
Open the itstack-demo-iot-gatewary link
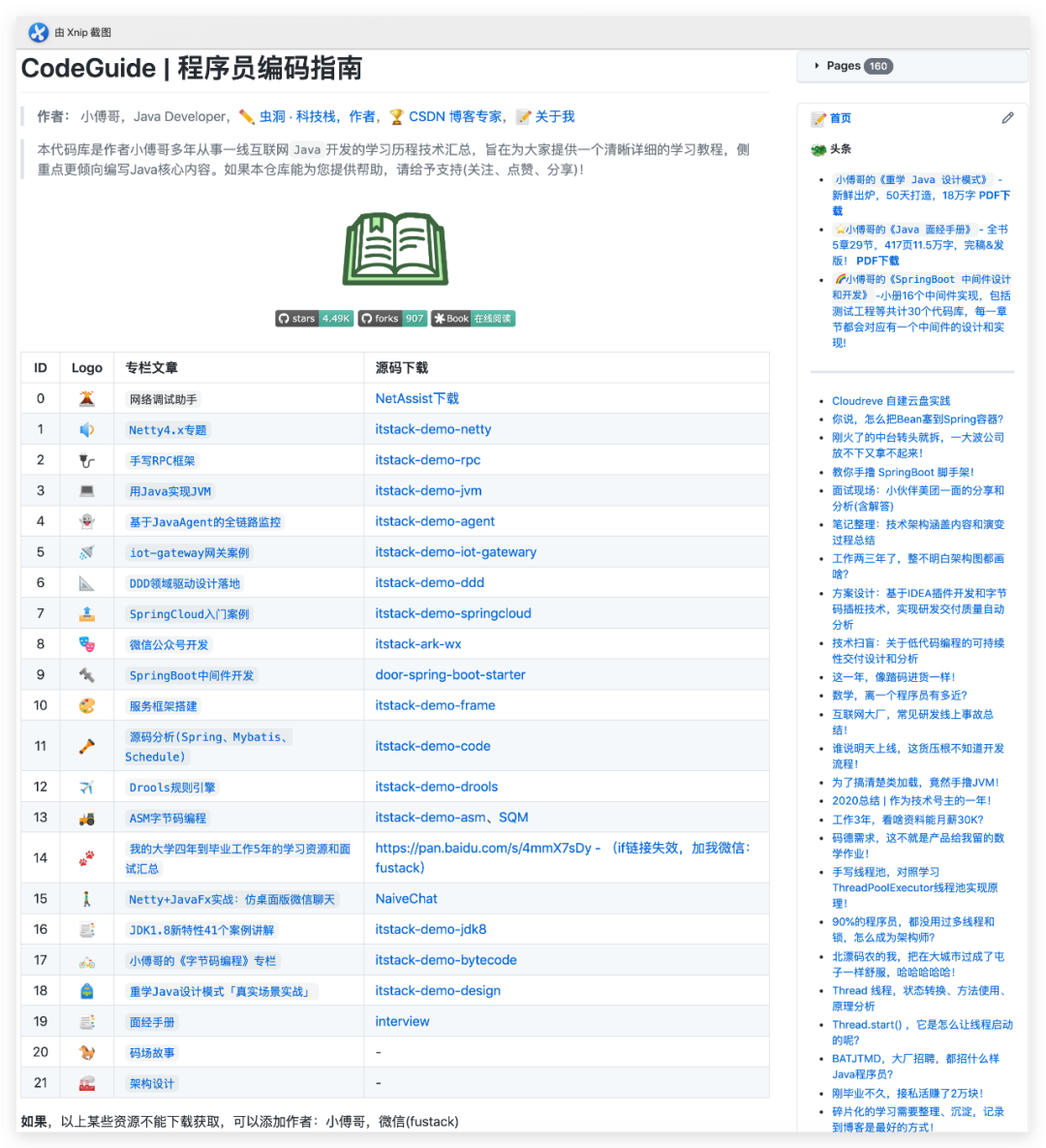click(x=455, y=552)
